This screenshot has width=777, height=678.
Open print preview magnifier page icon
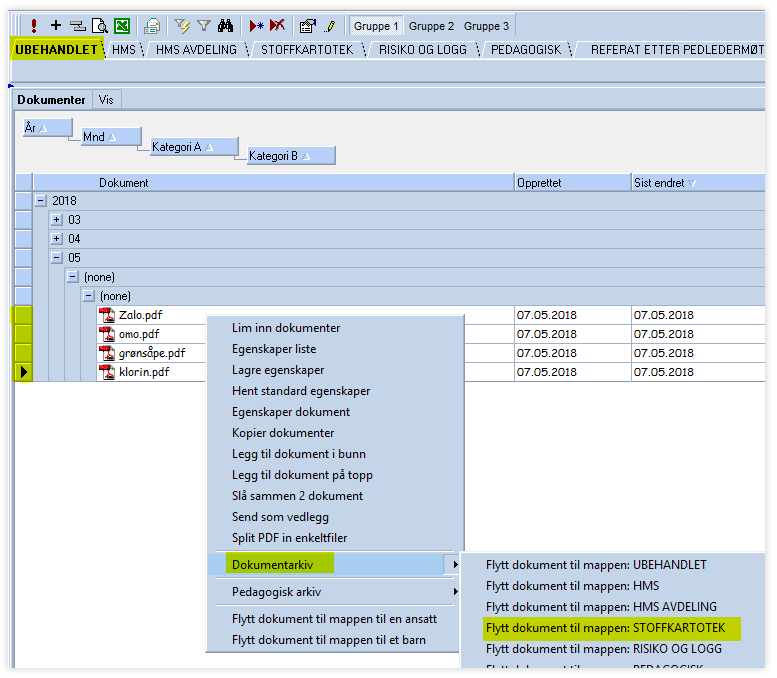coord(100,25)
